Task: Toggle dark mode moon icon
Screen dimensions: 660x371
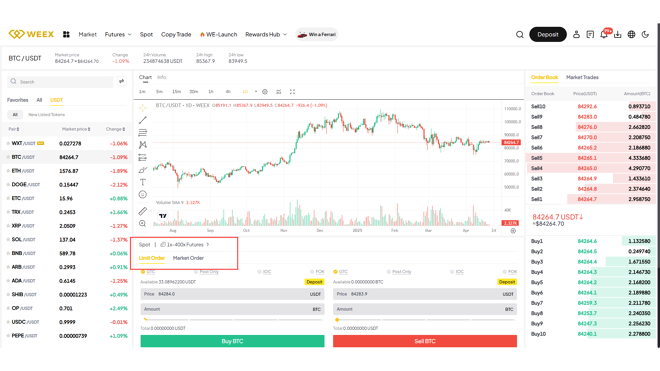Action: pyautogui.click(x=645, y=35)
